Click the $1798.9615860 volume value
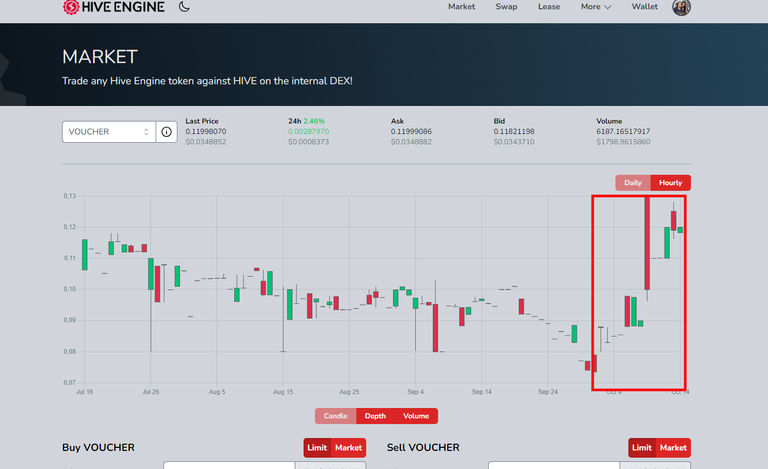This screenshot has width=768, height=469. [623, 142]
